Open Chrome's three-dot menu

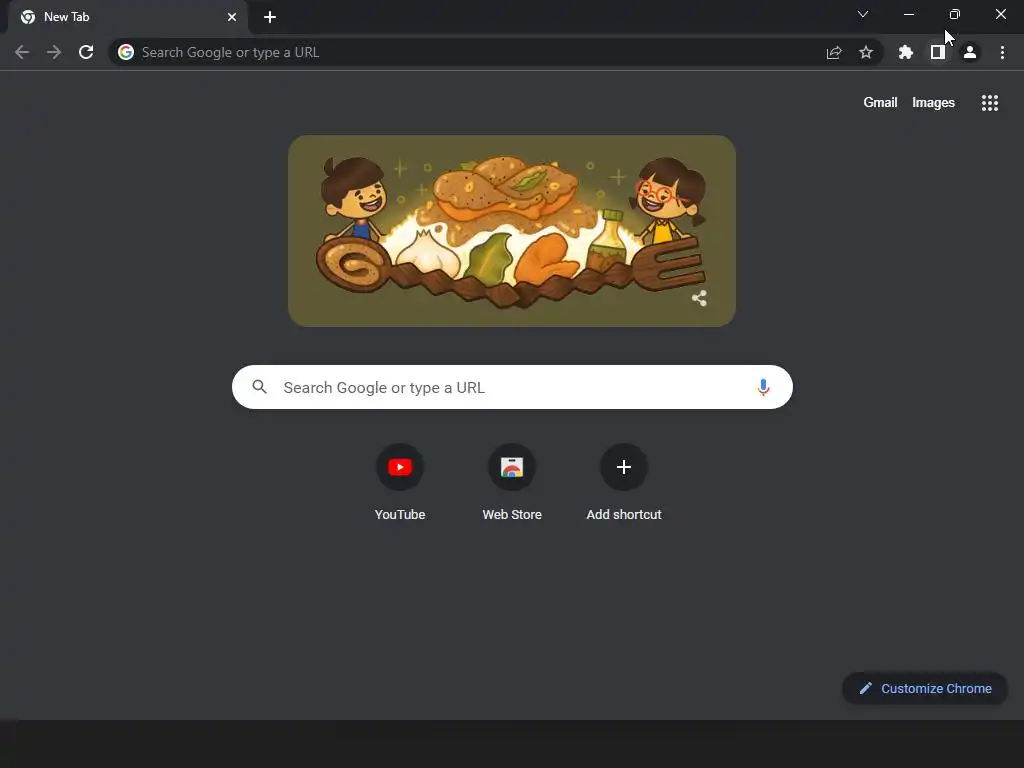tap(1002, 52)
